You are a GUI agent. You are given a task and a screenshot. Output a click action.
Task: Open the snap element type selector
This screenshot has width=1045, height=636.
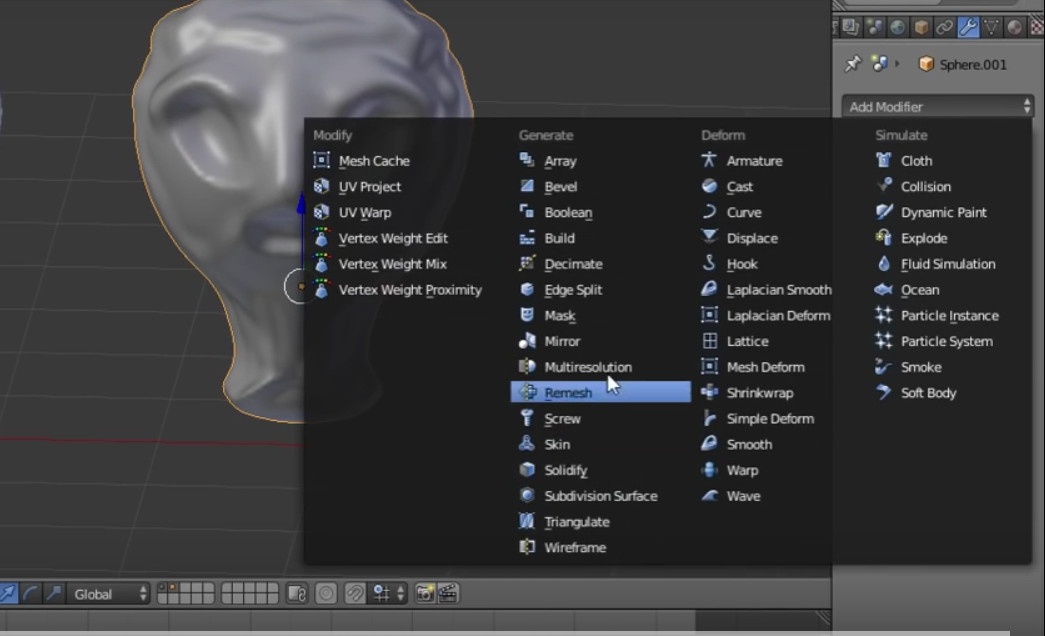(389, 594)
